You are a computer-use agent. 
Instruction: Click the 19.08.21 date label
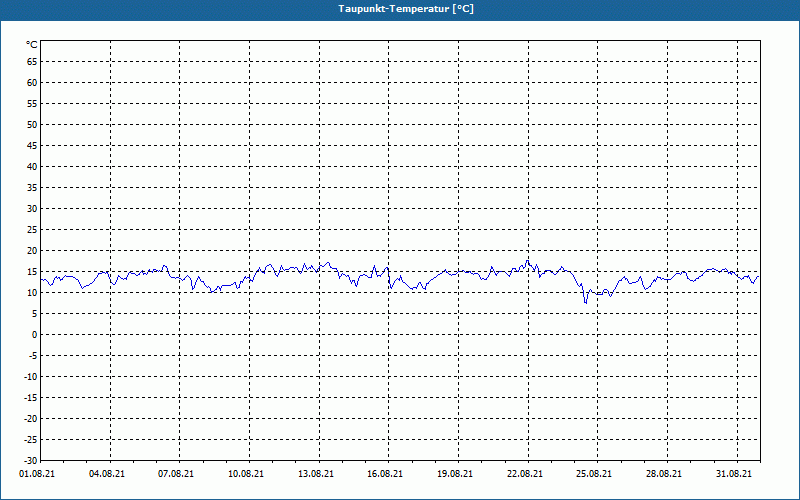point(455,473)
